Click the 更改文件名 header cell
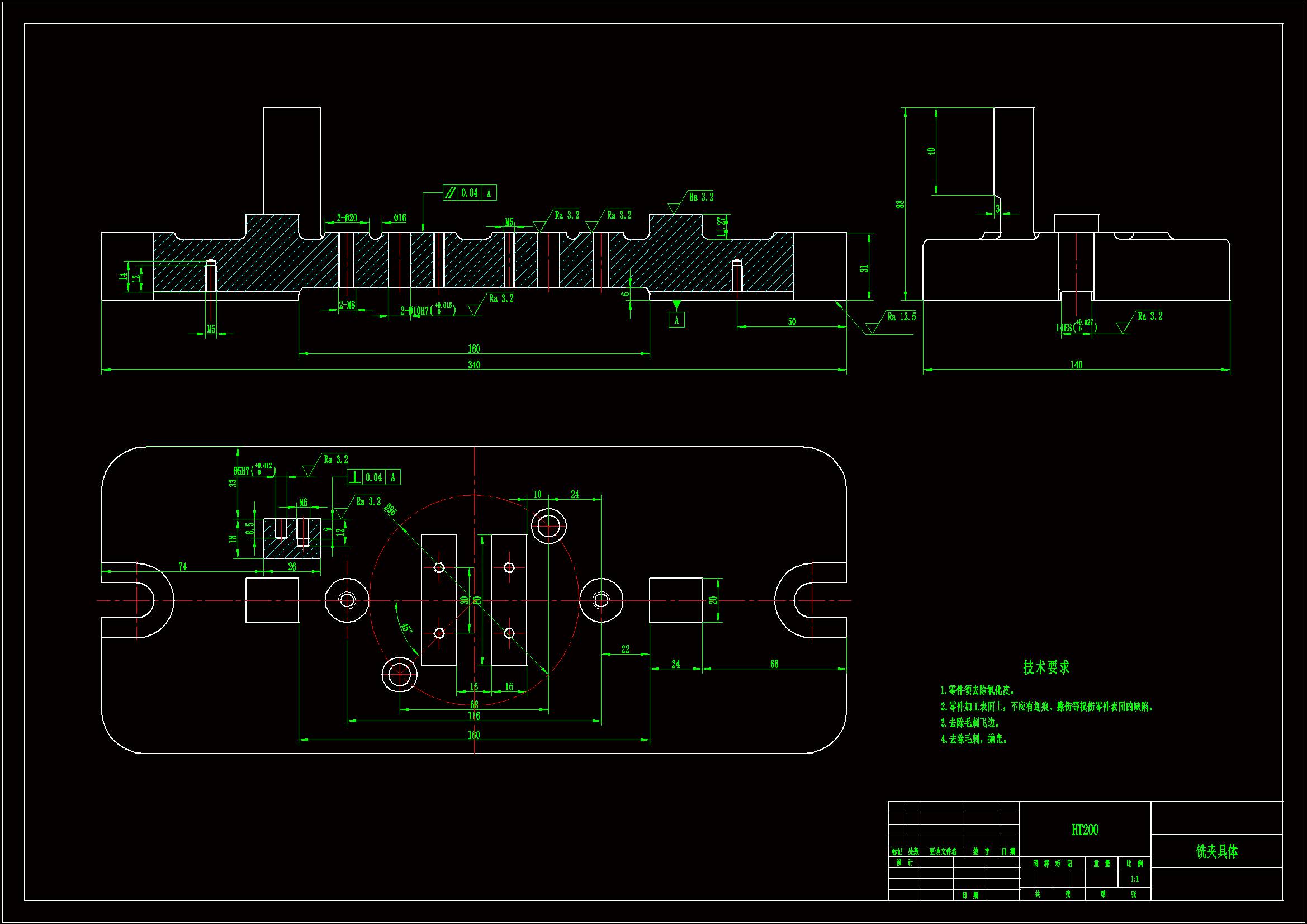Image resolution: width=1307 pixels, height=924 pixels. point(943,852)
